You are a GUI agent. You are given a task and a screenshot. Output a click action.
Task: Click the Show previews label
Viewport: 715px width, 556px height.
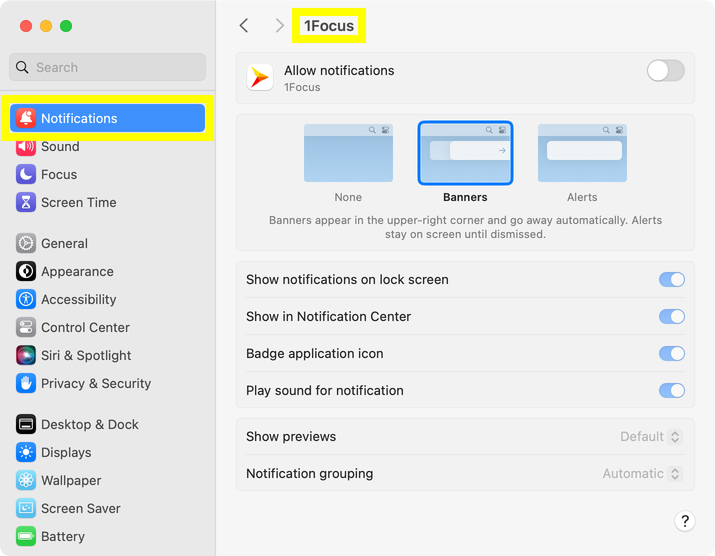(291, 436)
